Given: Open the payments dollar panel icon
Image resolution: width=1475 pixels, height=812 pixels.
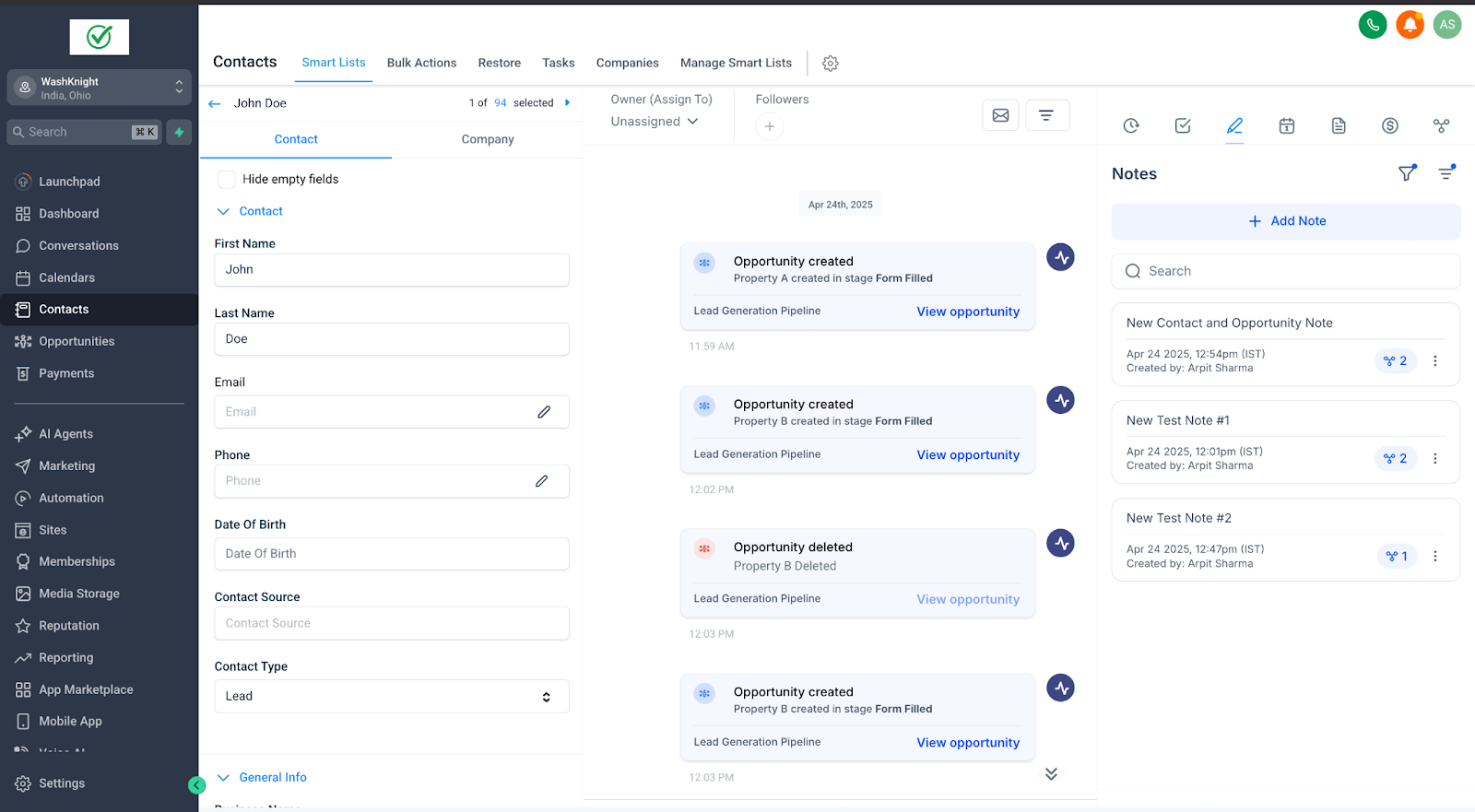Looking at the screenshot, I should tap(1390, 126).
